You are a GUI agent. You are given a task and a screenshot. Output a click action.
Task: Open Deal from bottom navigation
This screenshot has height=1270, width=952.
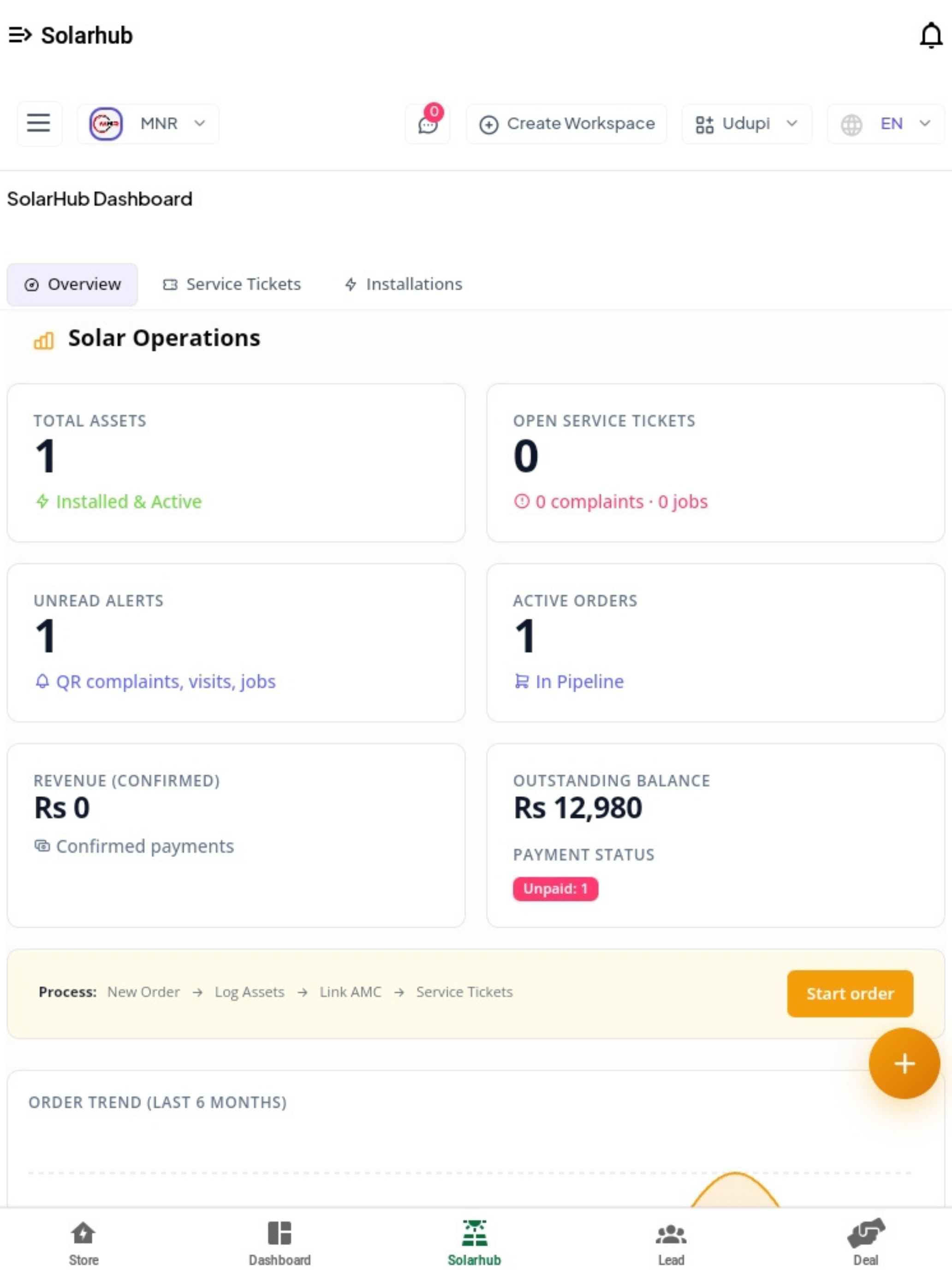[x=865, y=1242]
